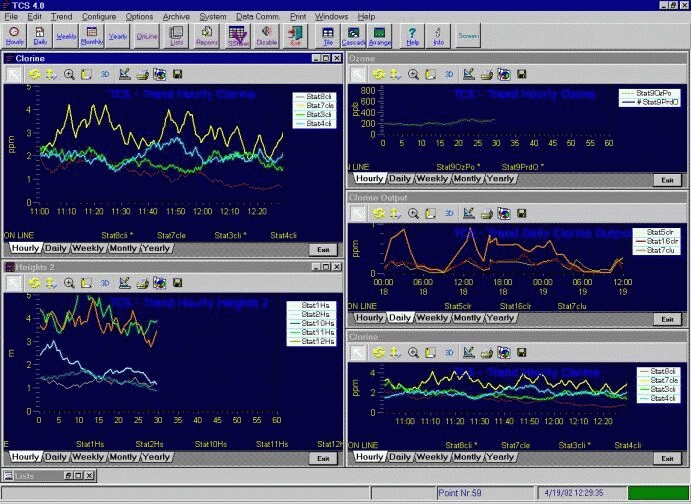This screenshot has width=691, height=504.
Task: Click Stat10Hs in the Heights 2 legend
Action: coord(311,323)
